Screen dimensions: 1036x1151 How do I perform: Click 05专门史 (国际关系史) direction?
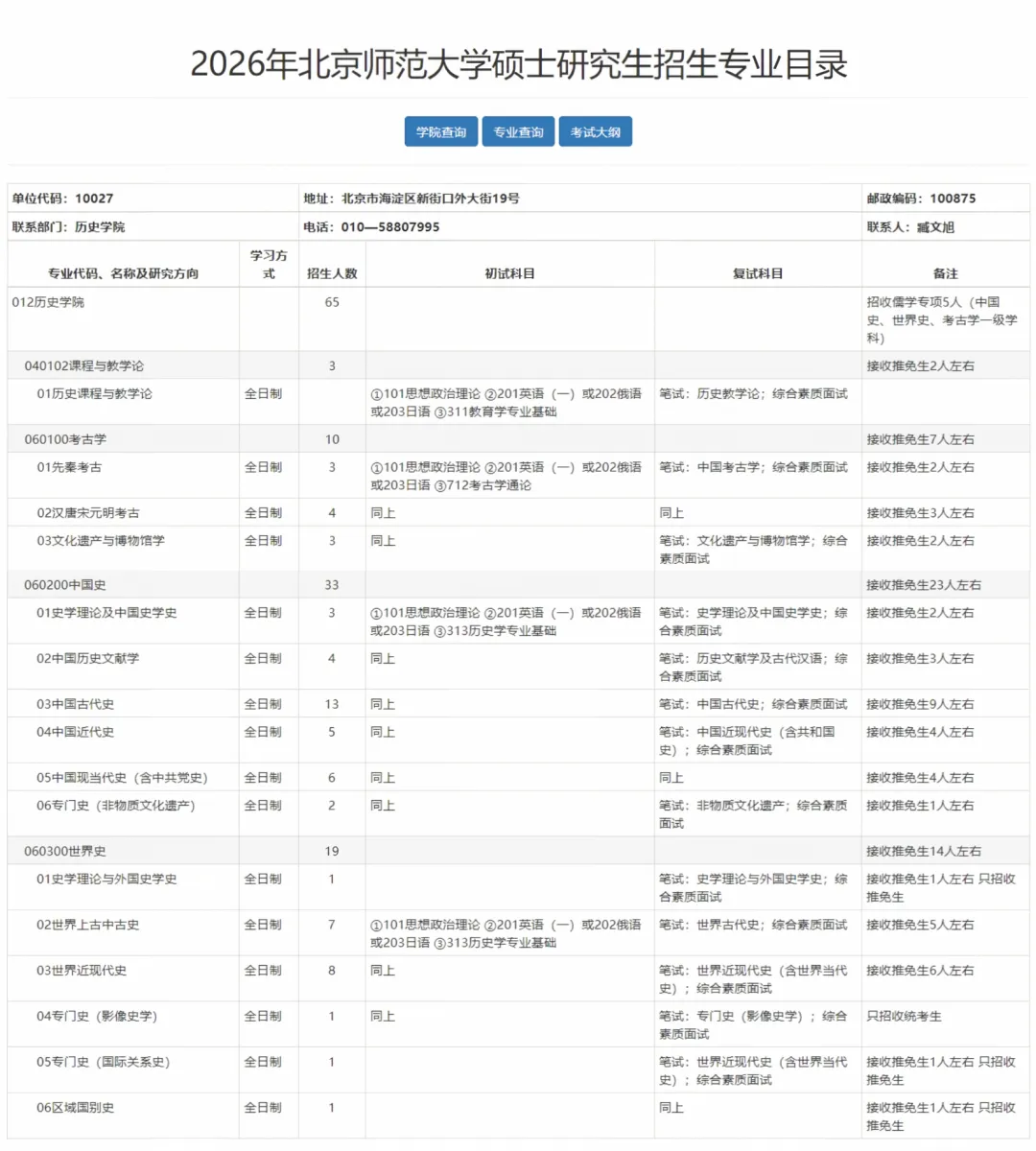point(104,1062)
